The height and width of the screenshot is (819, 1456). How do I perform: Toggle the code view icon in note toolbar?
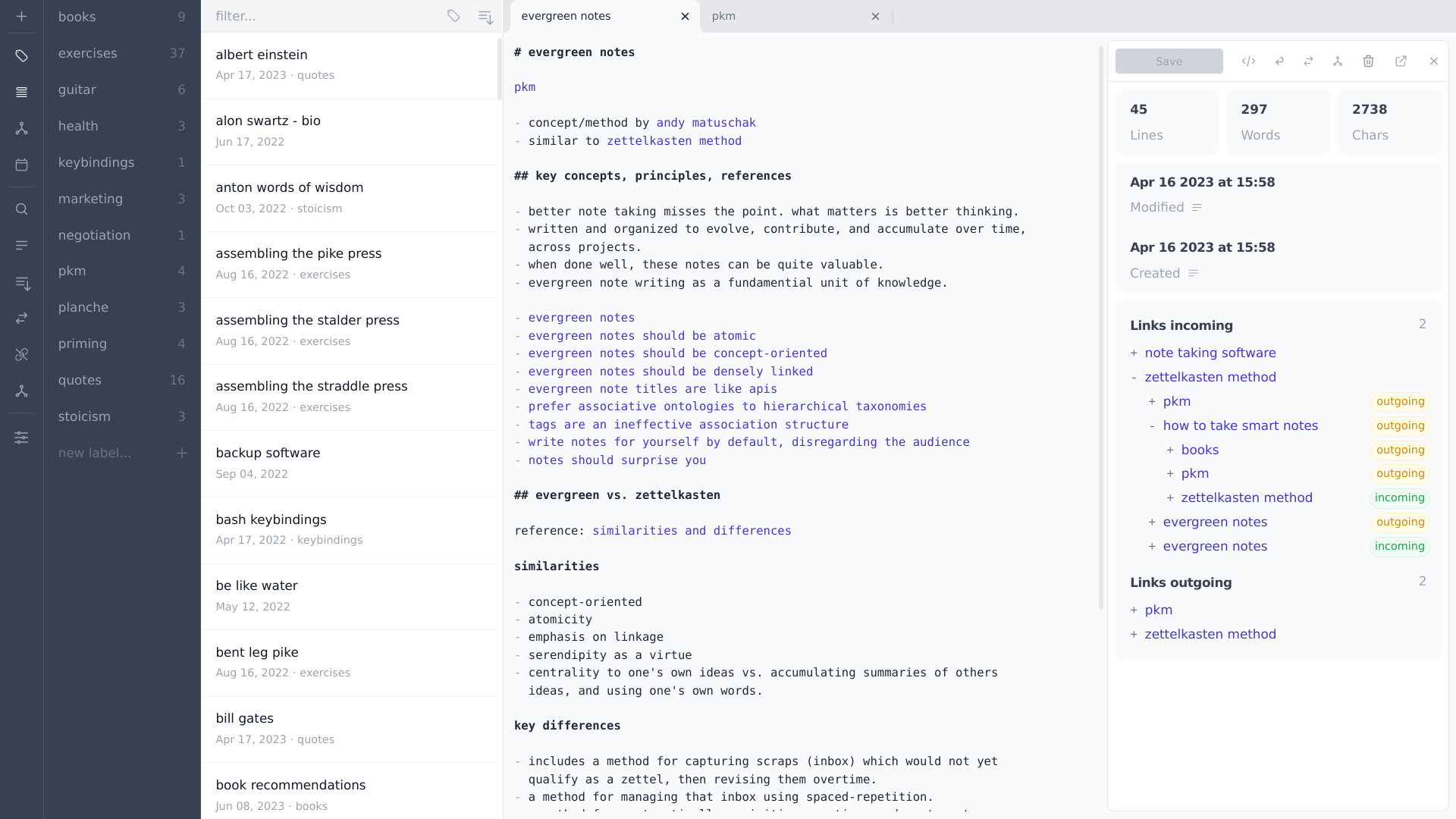pos(1248,61)
